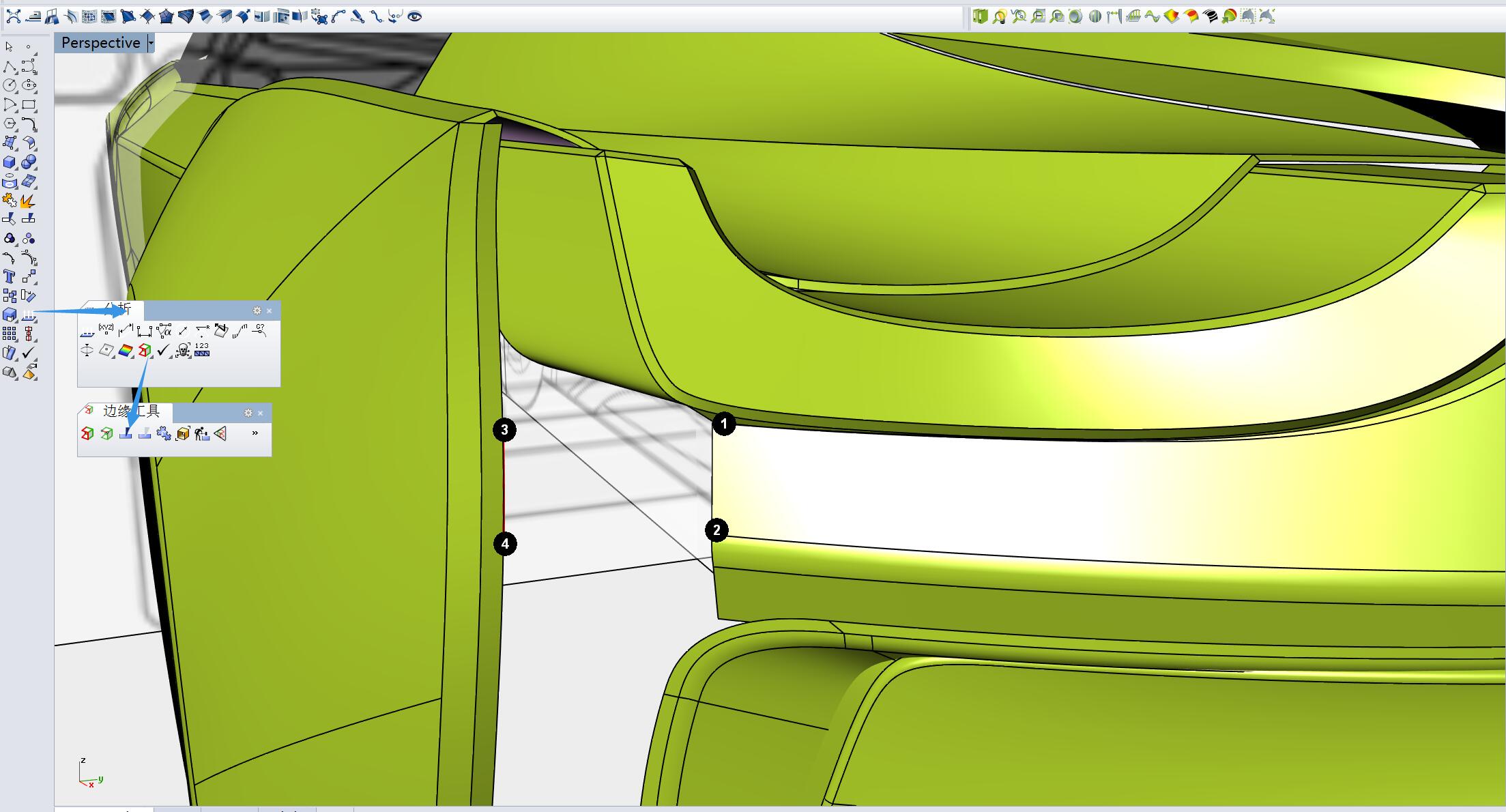
Task: Click the Merge Edge icon in 边缘工具
Action: pos(145,433)
